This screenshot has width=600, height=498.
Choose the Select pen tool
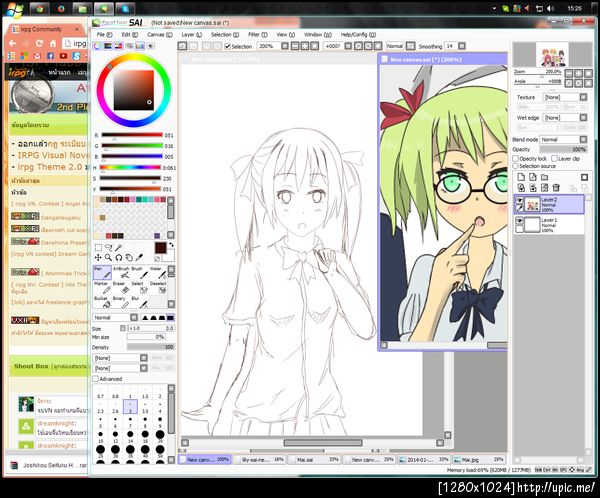click(x=140, y=287)
